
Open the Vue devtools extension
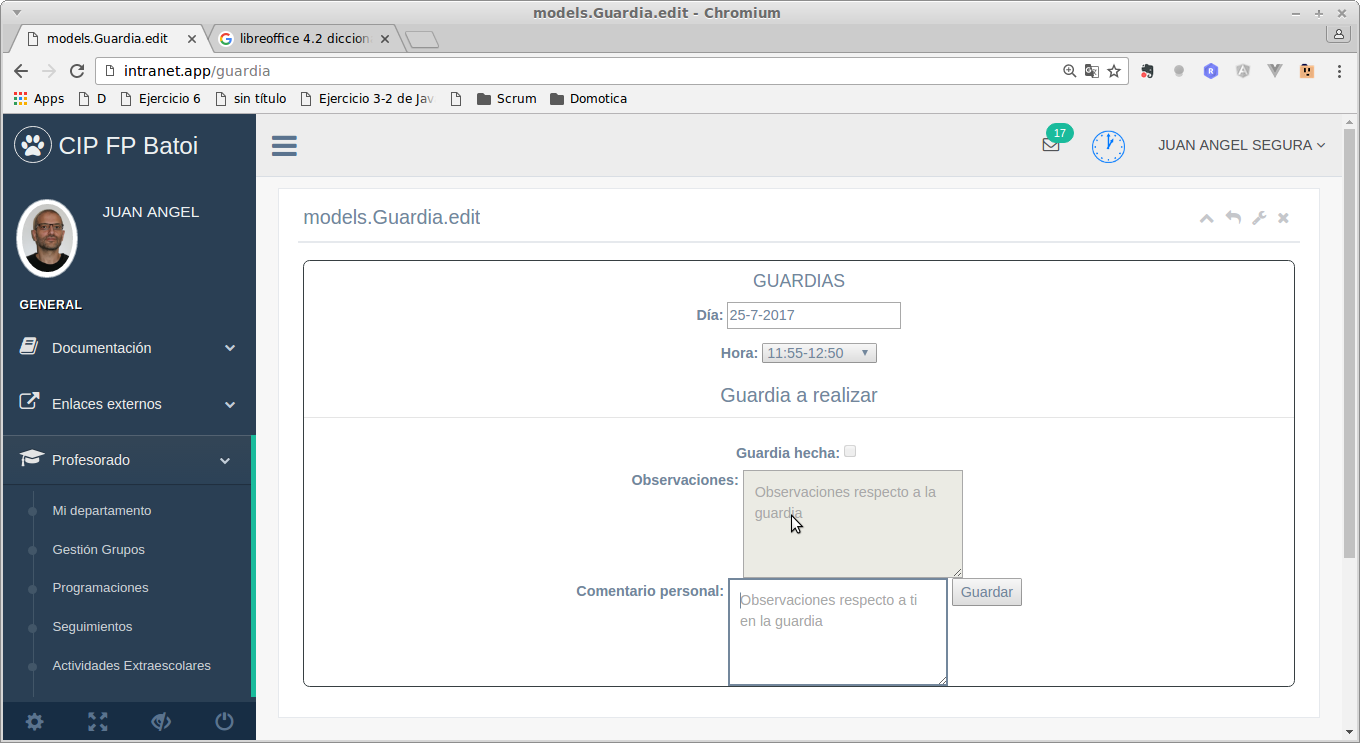pyautogui.click(x=1275, y=71)
